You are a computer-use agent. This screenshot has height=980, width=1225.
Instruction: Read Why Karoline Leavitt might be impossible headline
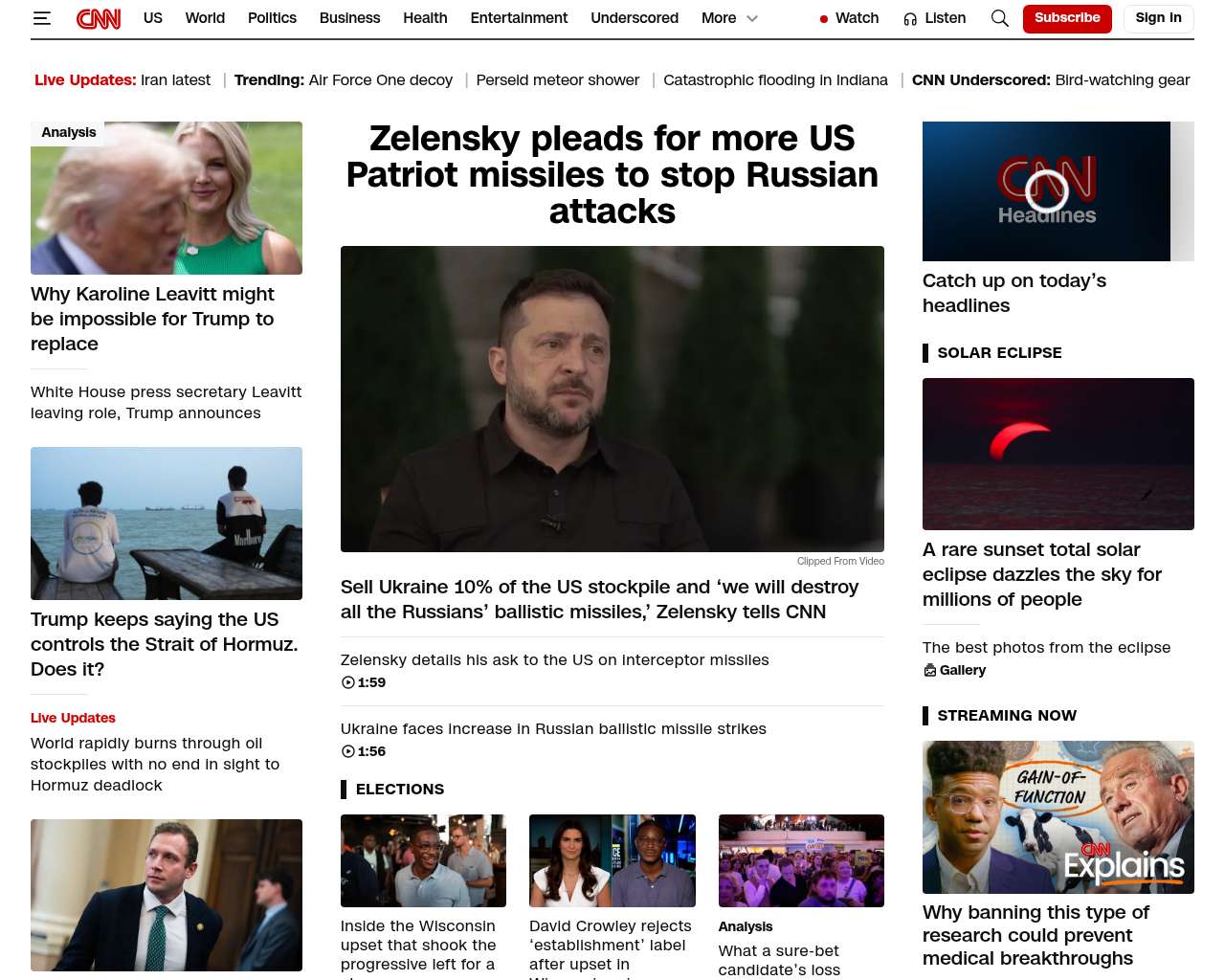click(x=153, y=319)
